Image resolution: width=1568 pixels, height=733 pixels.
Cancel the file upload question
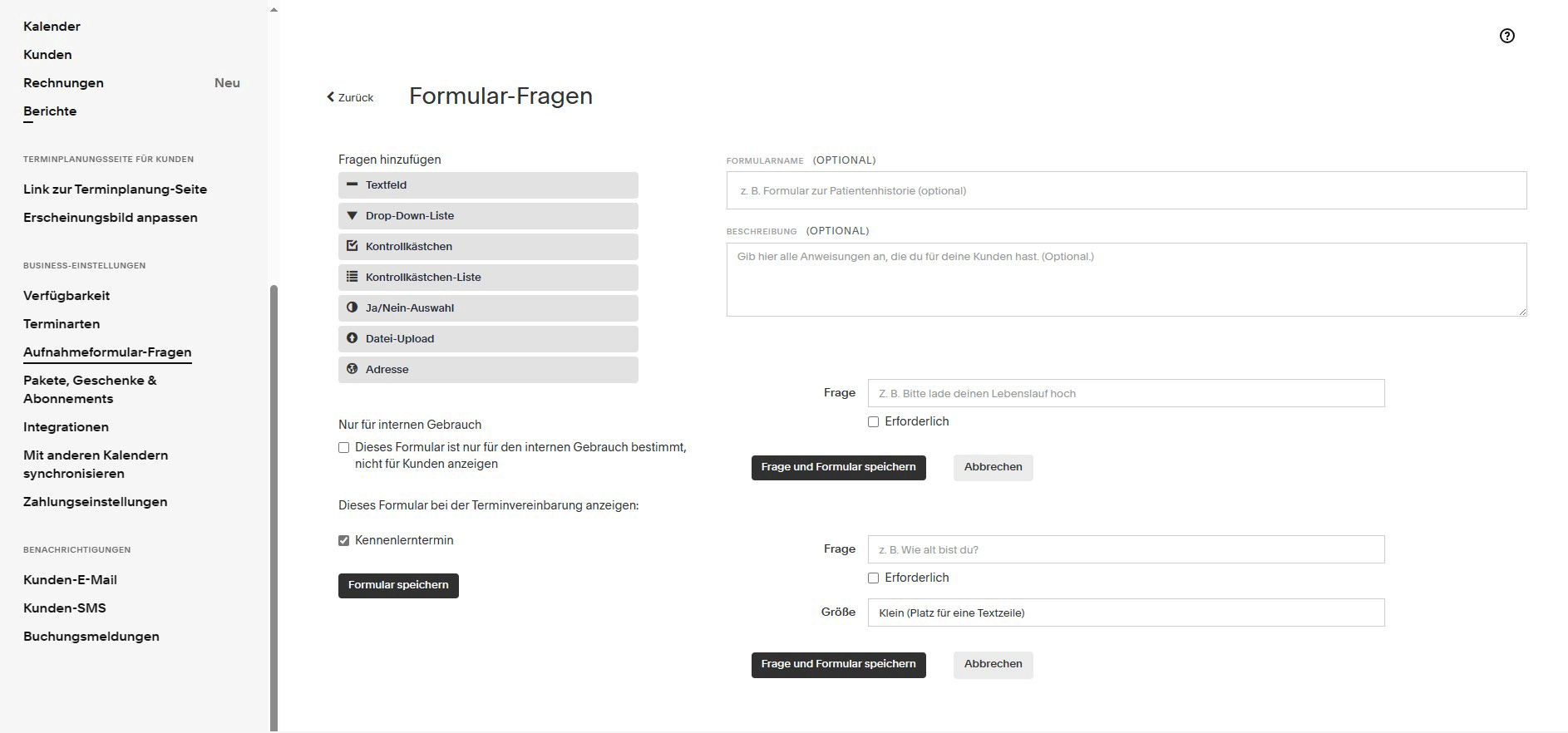(993, 467)
